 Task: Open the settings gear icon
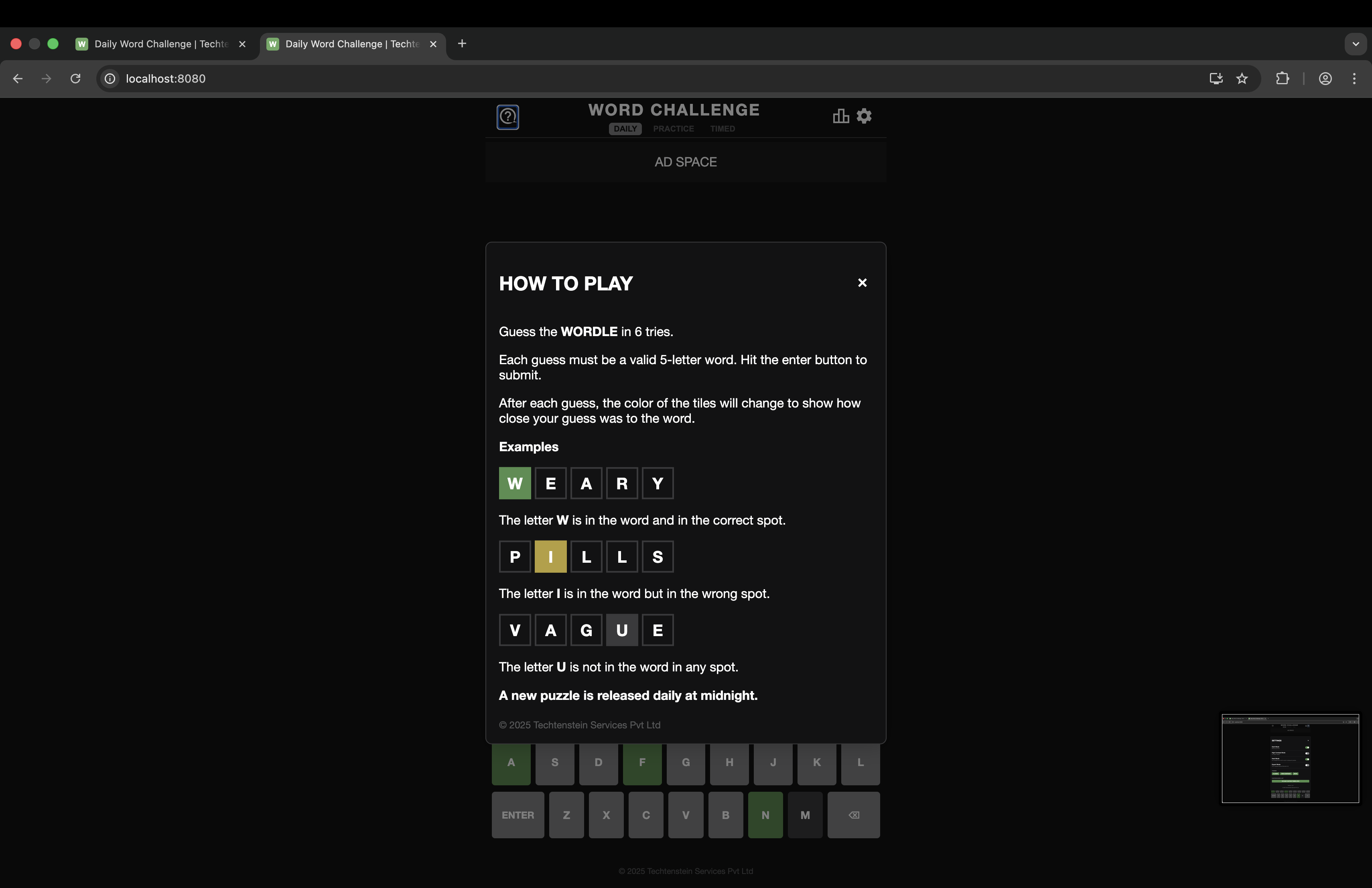pyautogui.click(x=864, y=116)
